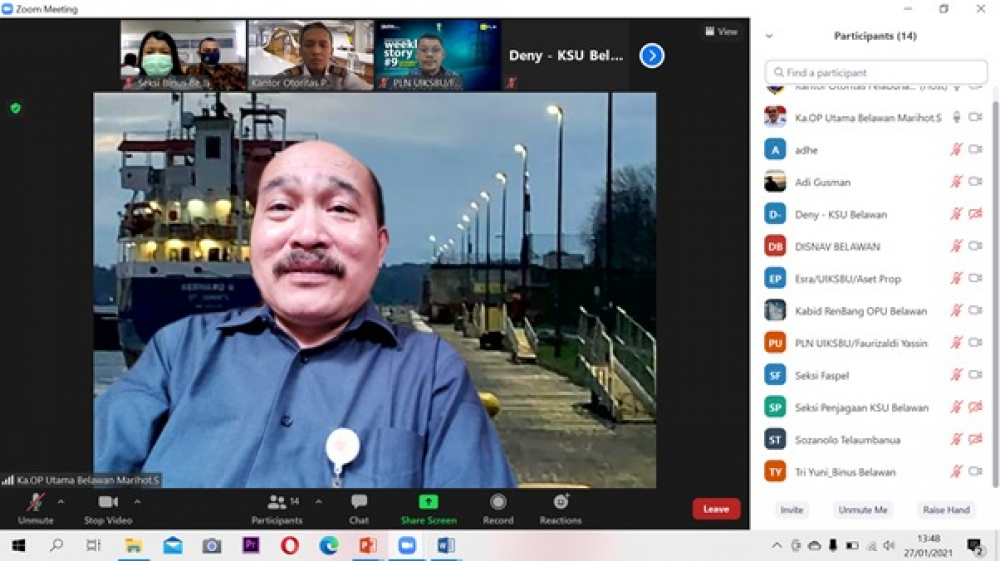Click camera icon for adhe
This screenshot has width=1000, height=561.
tap(975, 149)
